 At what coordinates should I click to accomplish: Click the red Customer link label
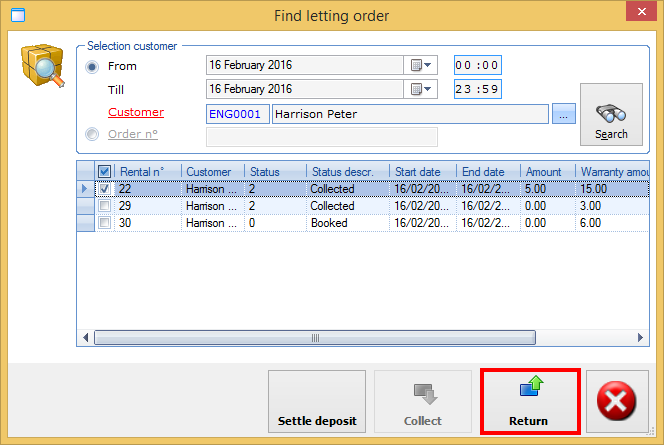click(135, 112)
